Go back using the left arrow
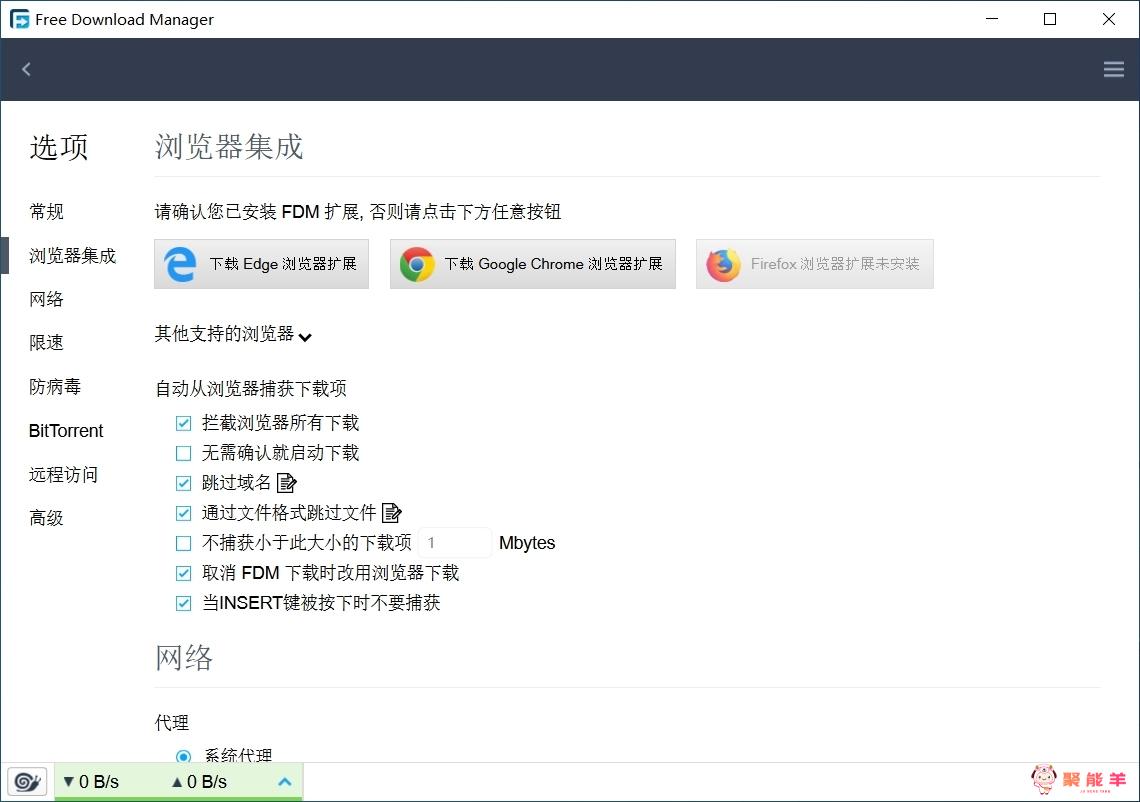Screen dimensions: 1140x802 26,69
